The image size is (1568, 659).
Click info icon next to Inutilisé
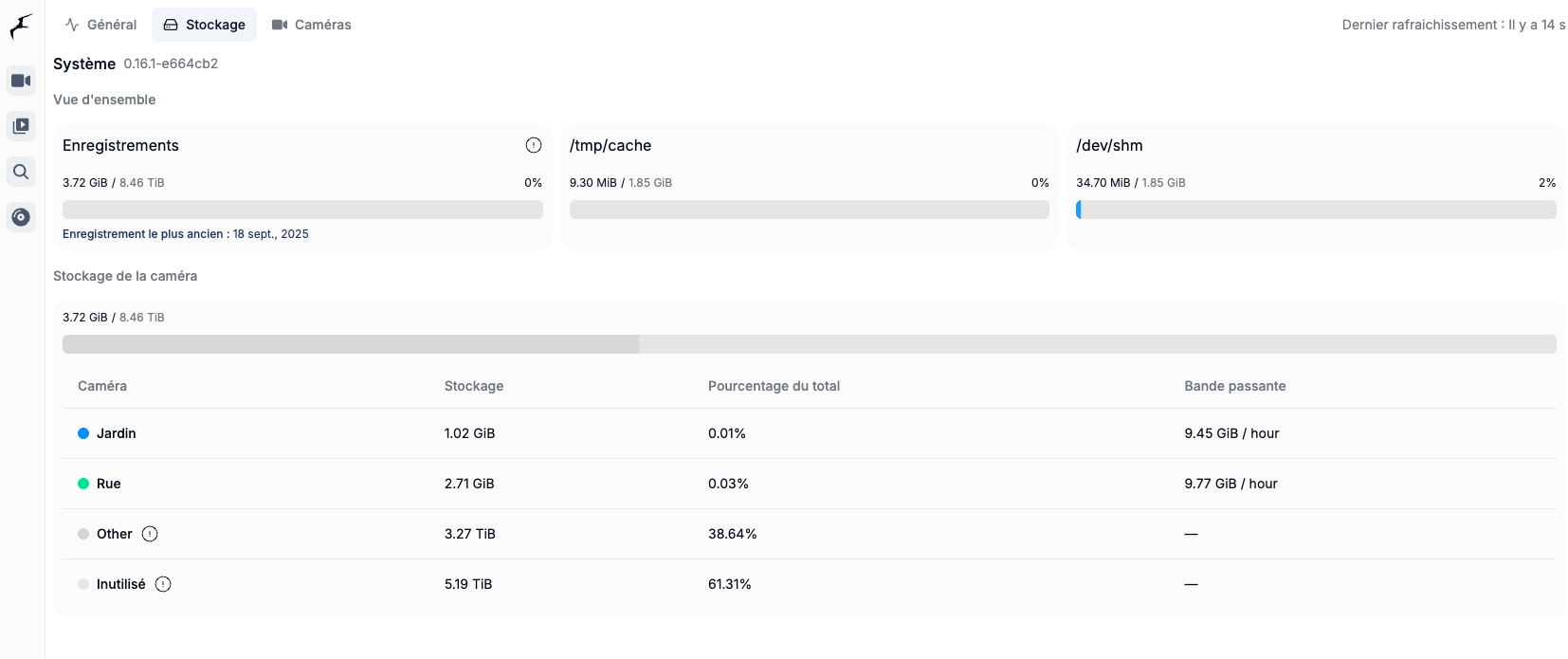(163, 584)
